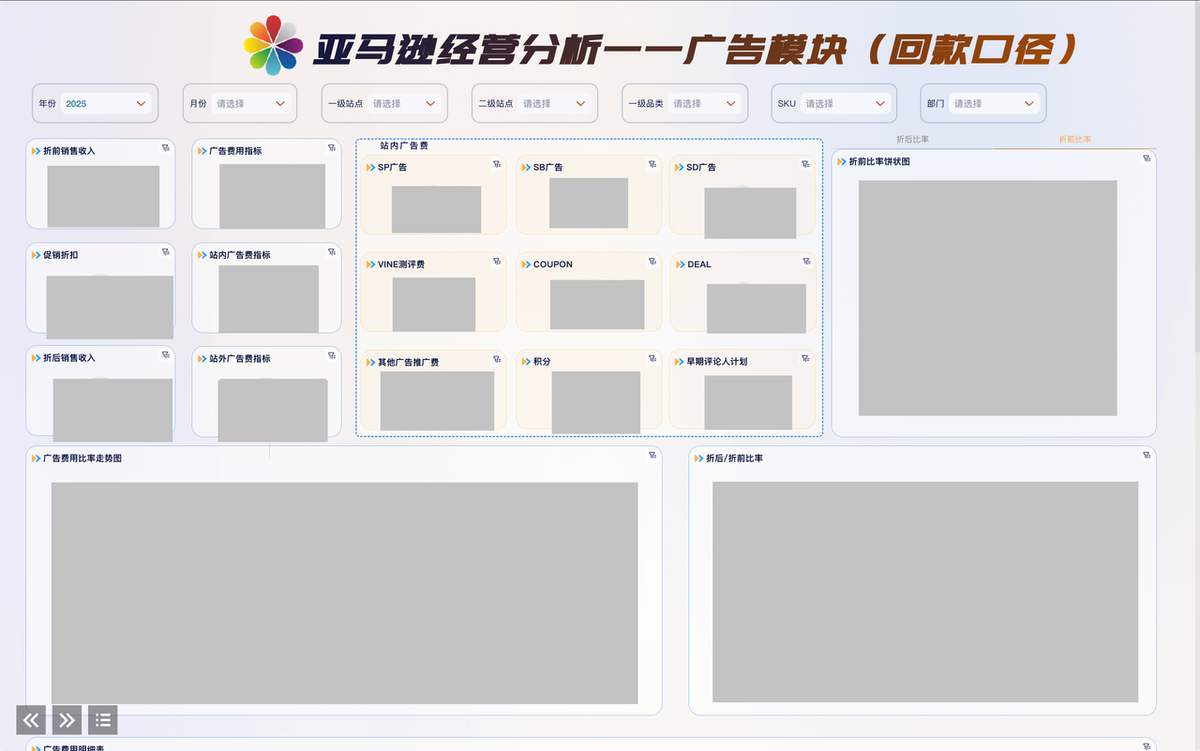Switch to the 折后比率 tab

(x=912, y=139)
